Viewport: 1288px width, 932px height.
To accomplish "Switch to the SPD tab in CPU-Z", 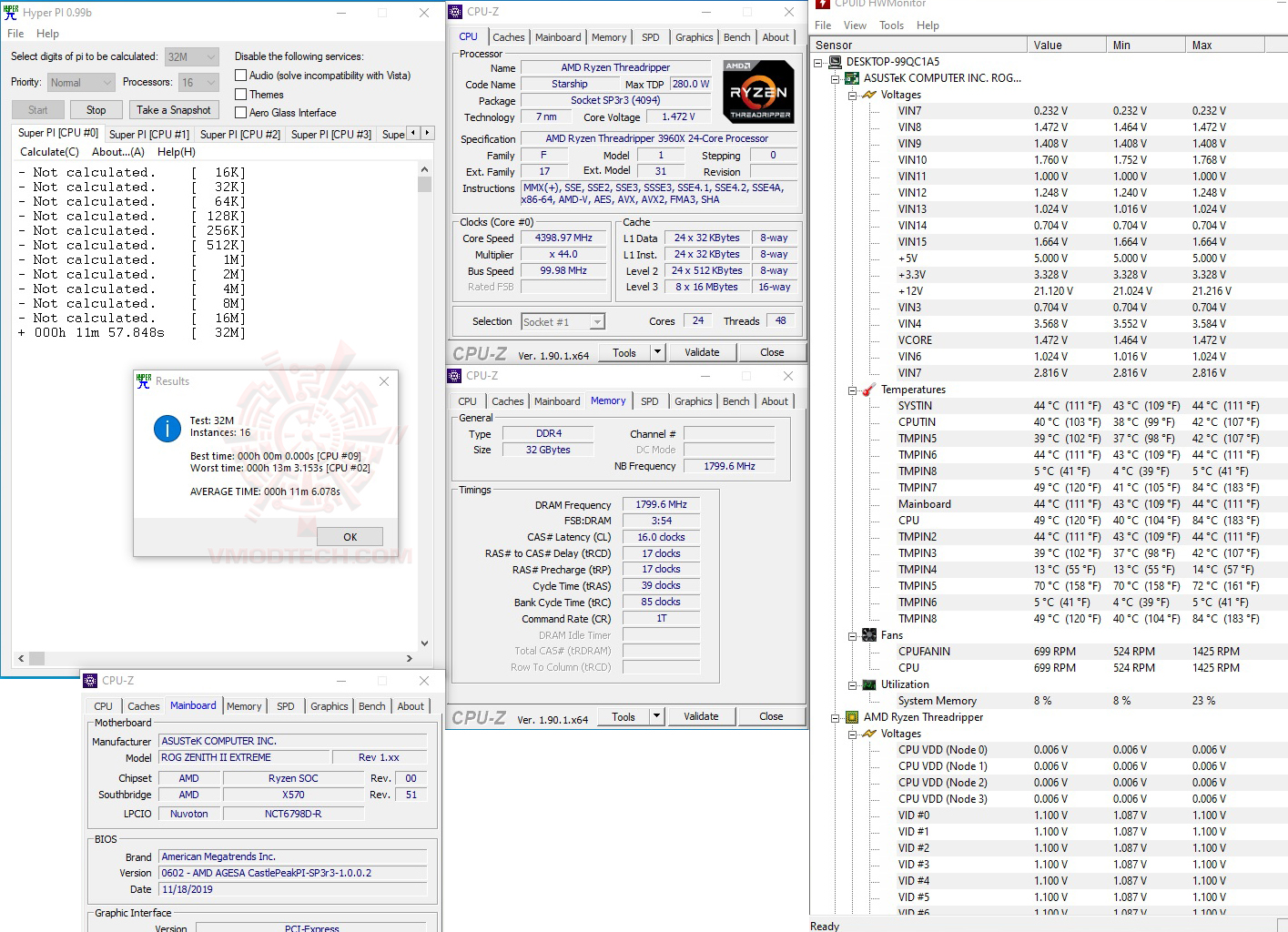I will coord(650,36).
